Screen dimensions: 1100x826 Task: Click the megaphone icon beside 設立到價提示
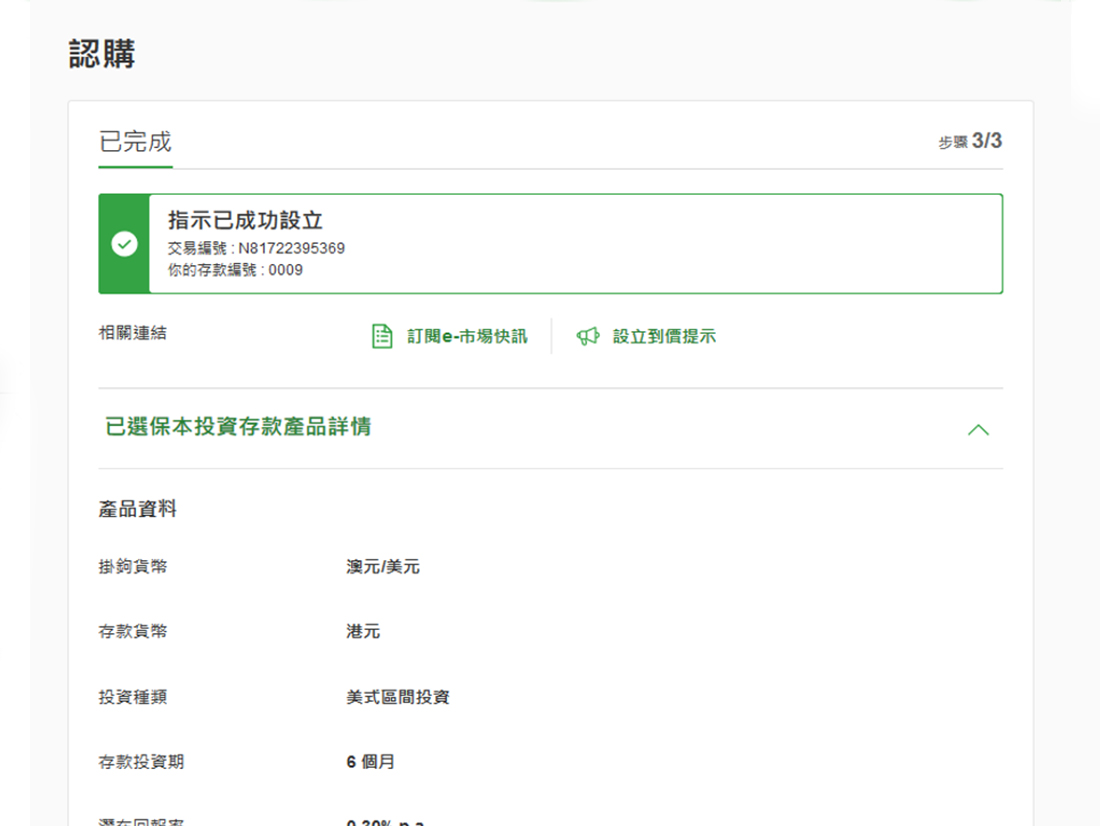pos(588,336)
